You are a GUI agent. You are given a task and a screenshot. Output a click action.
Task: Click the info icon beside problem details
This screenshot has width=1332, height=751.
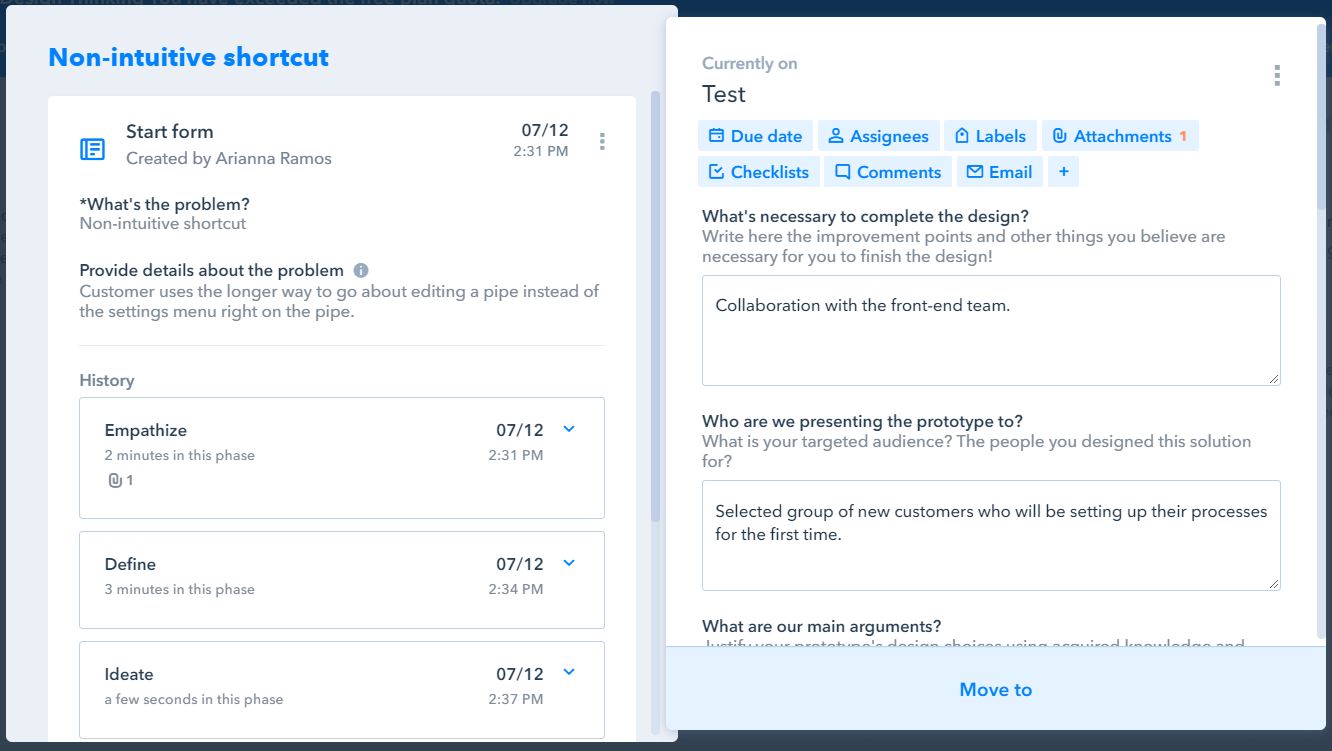tap(361, 270)
